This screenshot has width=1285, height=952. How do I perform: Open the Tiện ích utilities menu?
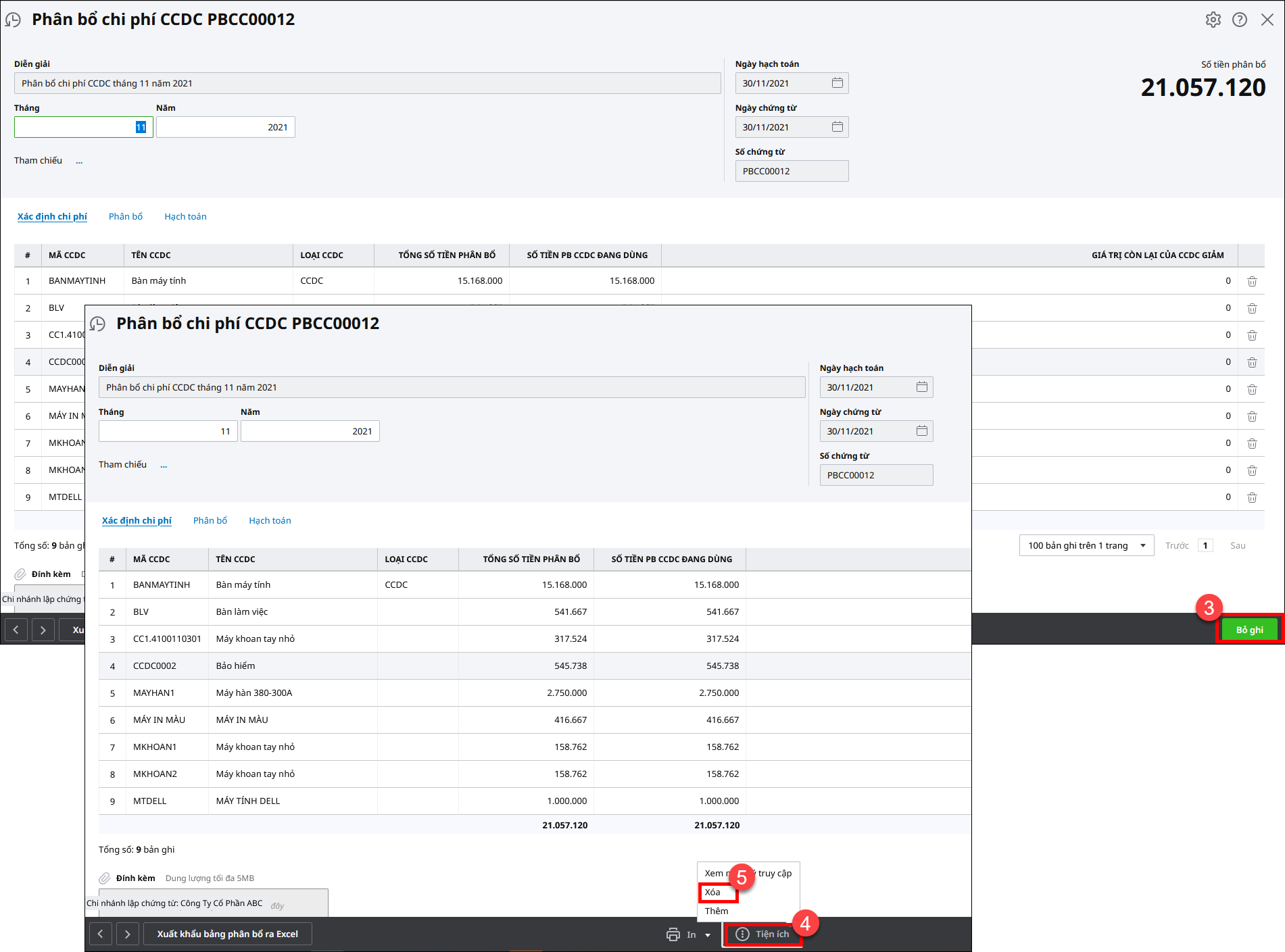click(762, 934)
